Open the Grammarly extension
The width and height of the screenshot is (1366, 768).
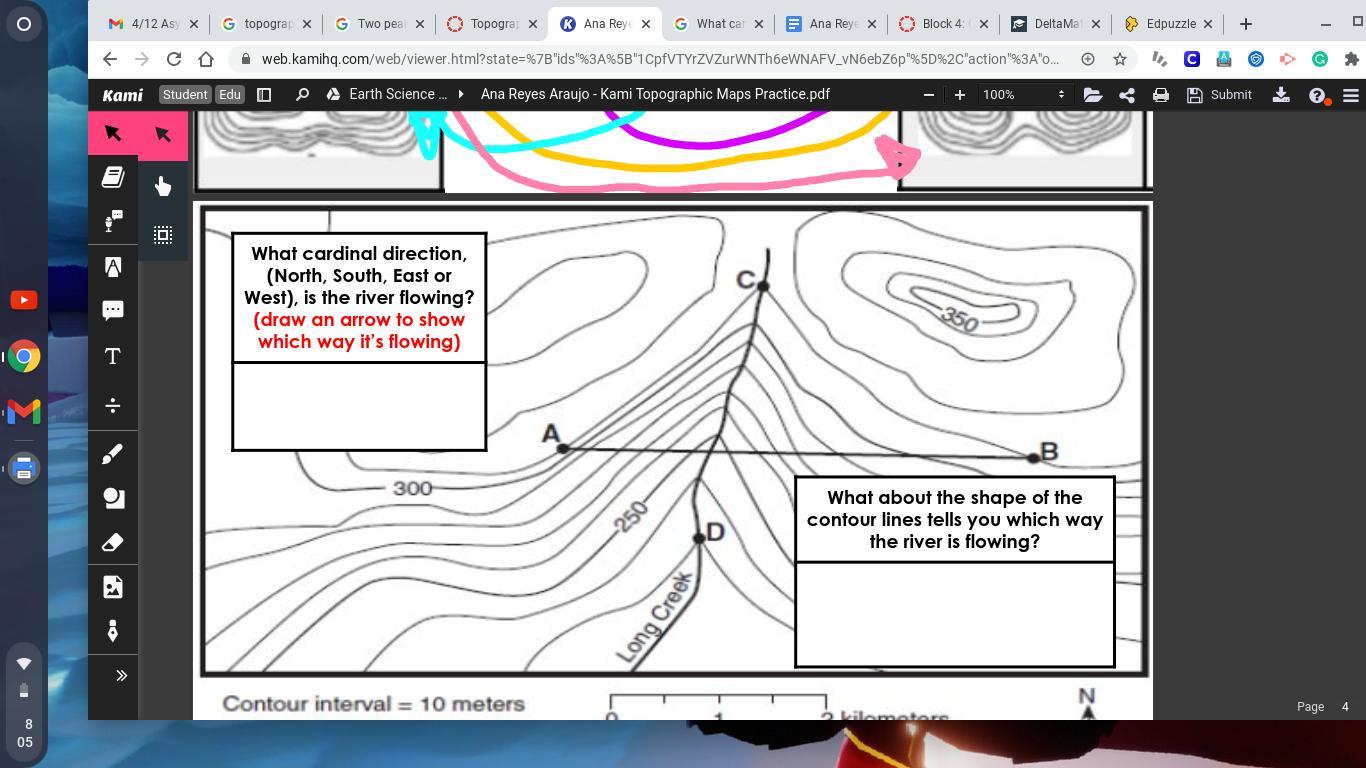pyautogui.click(x=1320, y=59)
